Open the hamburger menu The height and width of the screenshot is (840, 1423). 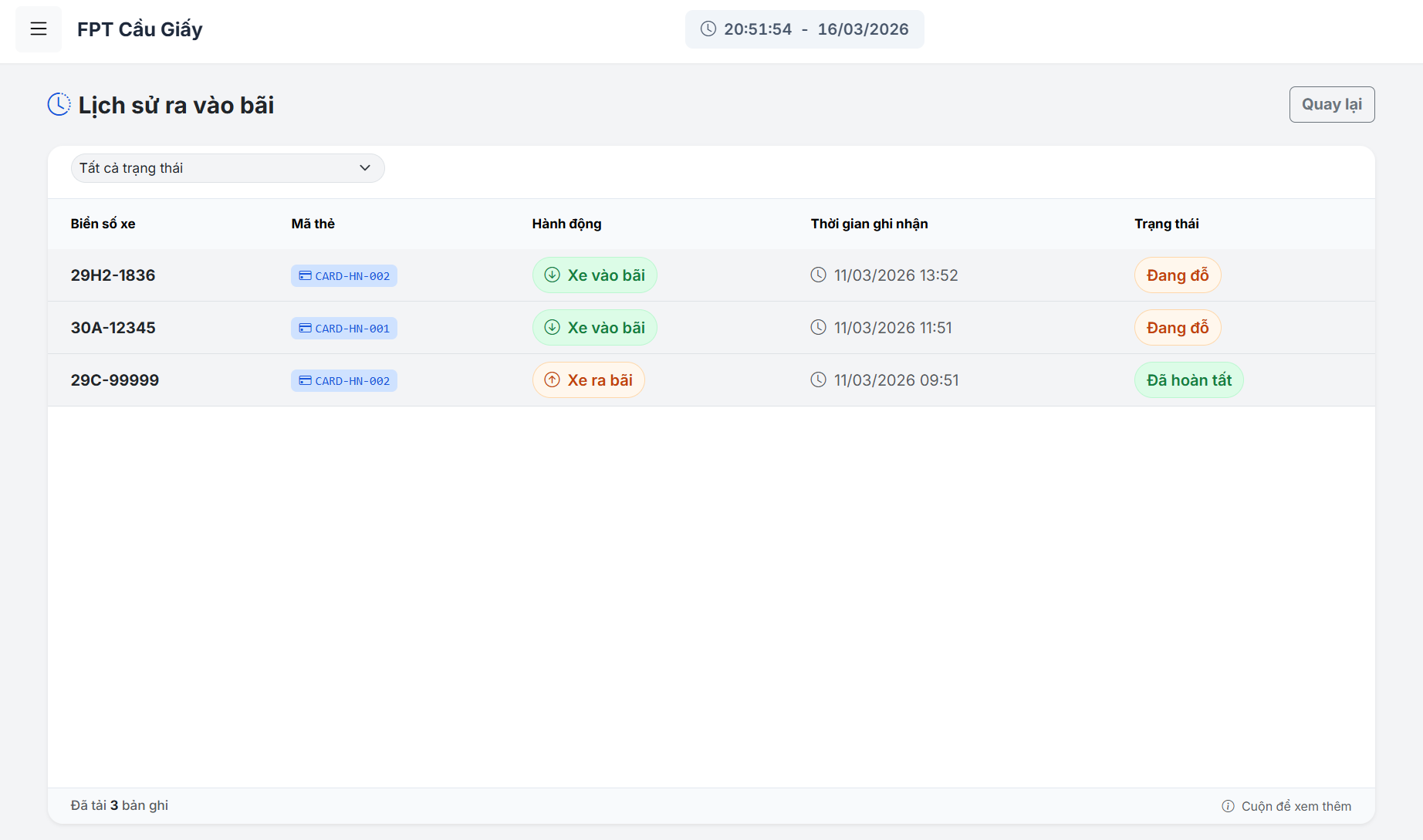click(39, 29)
